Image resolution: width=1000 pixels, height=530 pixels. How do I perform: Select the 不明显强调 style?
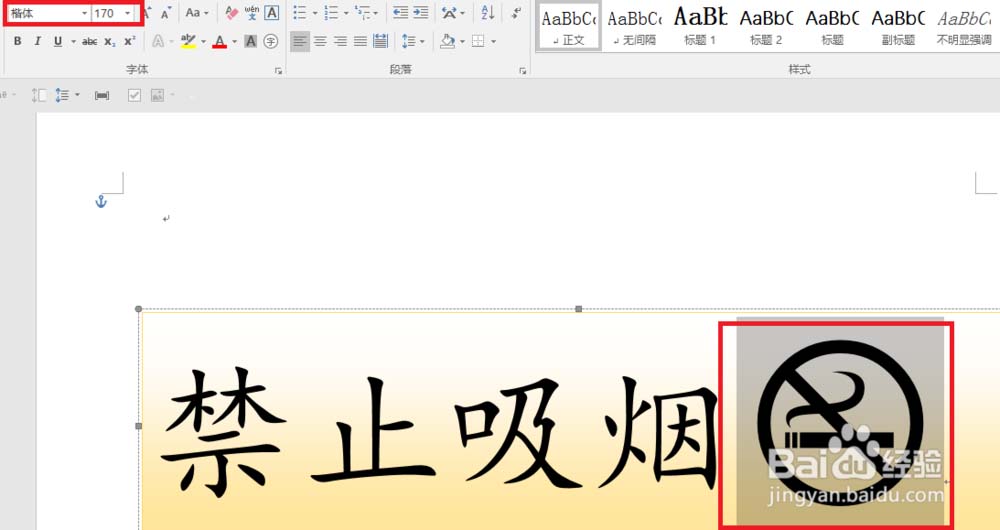pos(964,26)
